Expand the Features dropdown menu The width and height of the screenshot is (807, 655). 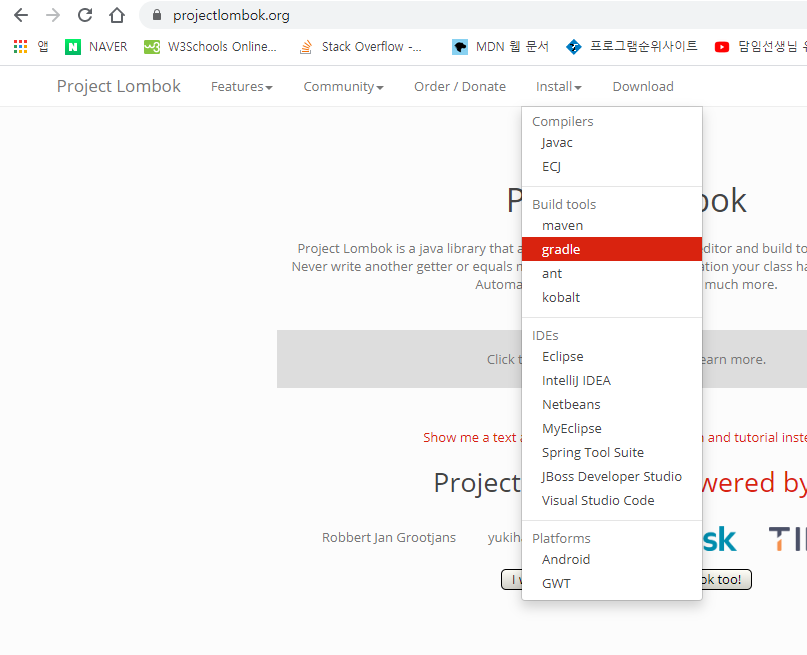(241, 86)
